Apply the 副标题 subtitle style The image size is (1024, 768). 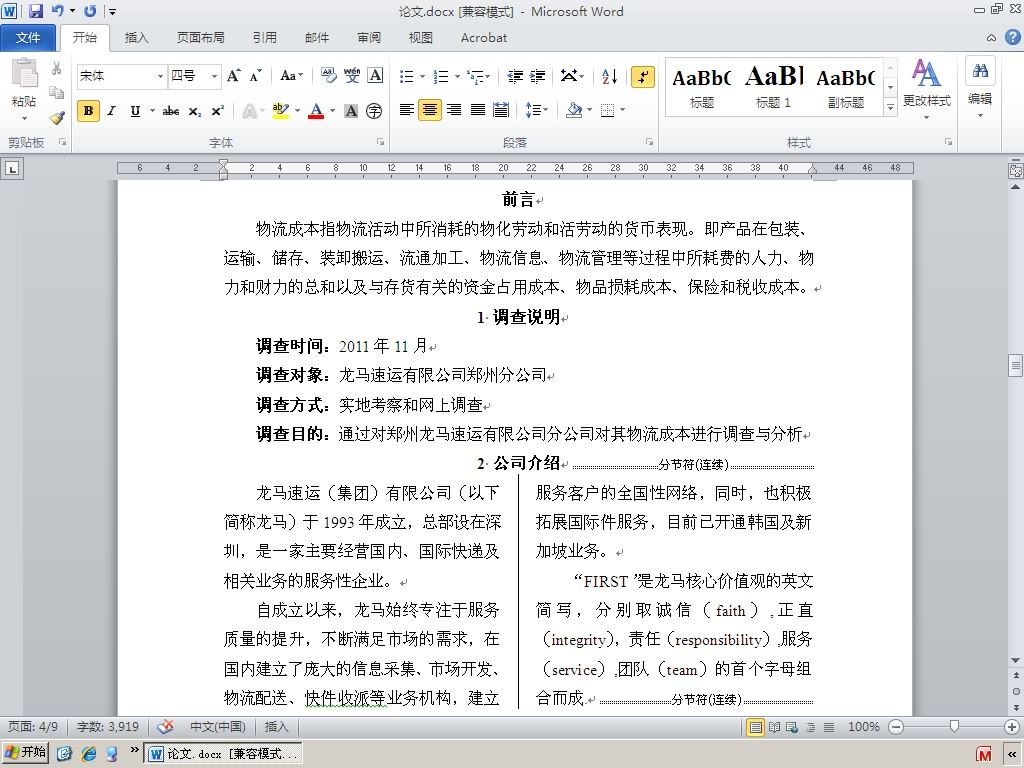[846, 87]
